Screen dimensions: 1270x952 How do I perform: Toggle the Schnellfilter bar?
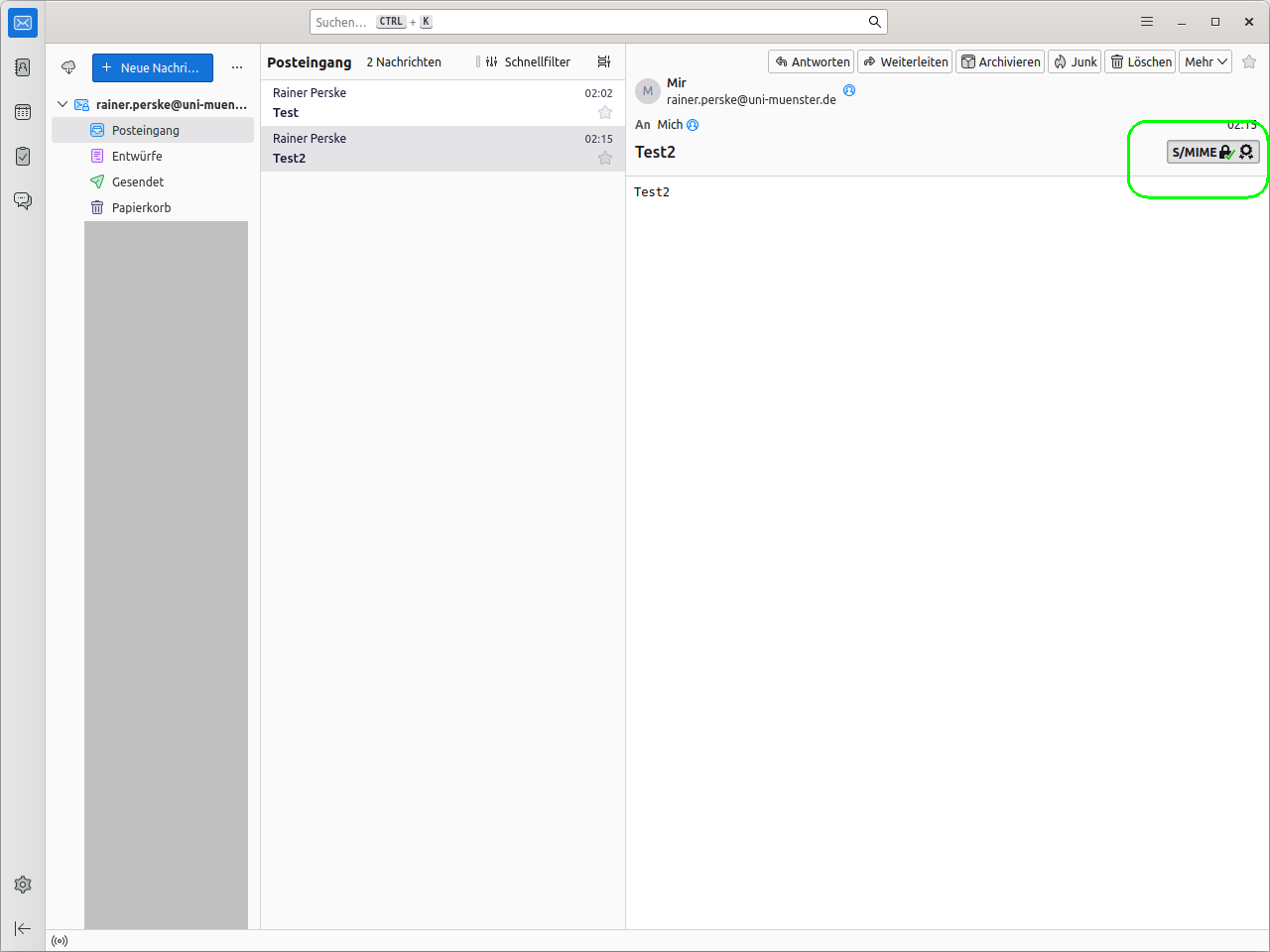(x=527, y=61)
